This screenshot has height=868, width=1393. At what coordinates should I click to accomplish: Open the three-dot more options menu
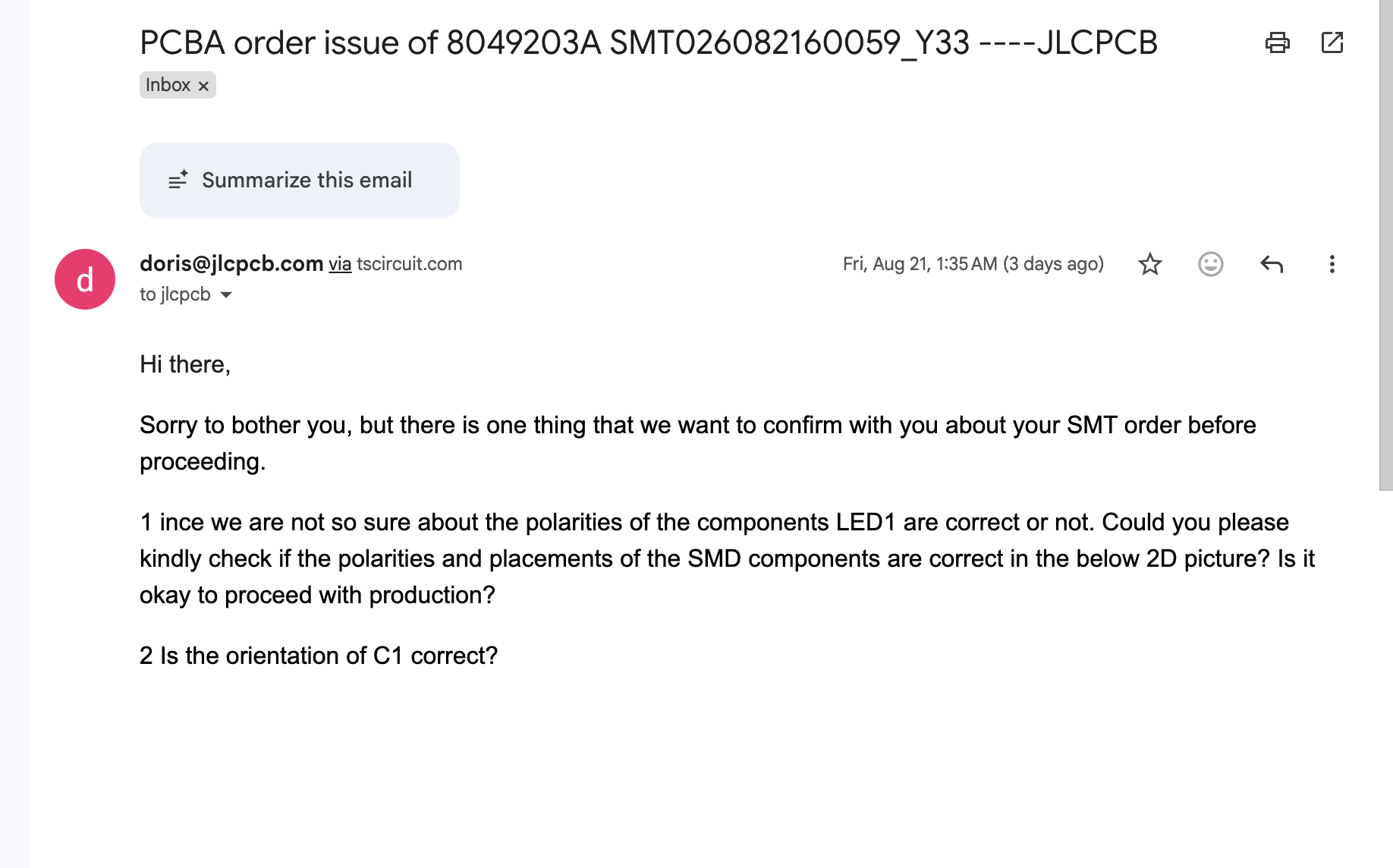click(1332, 264)
